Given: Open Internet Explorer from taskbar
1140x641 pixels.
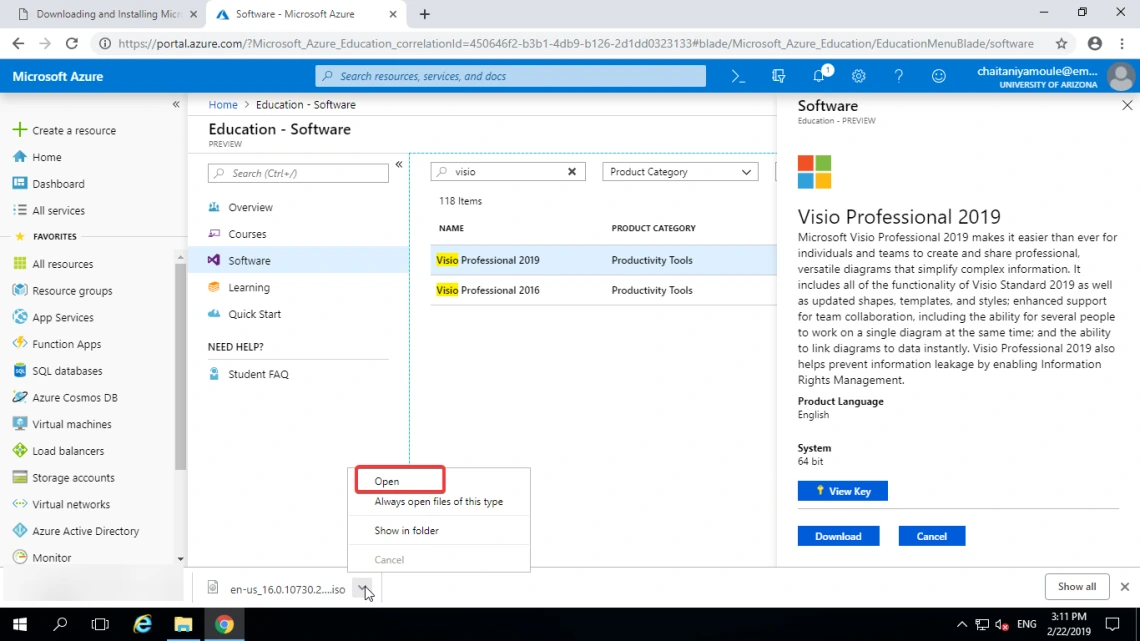Looking at the screenshot, I should tap(142, 624).
